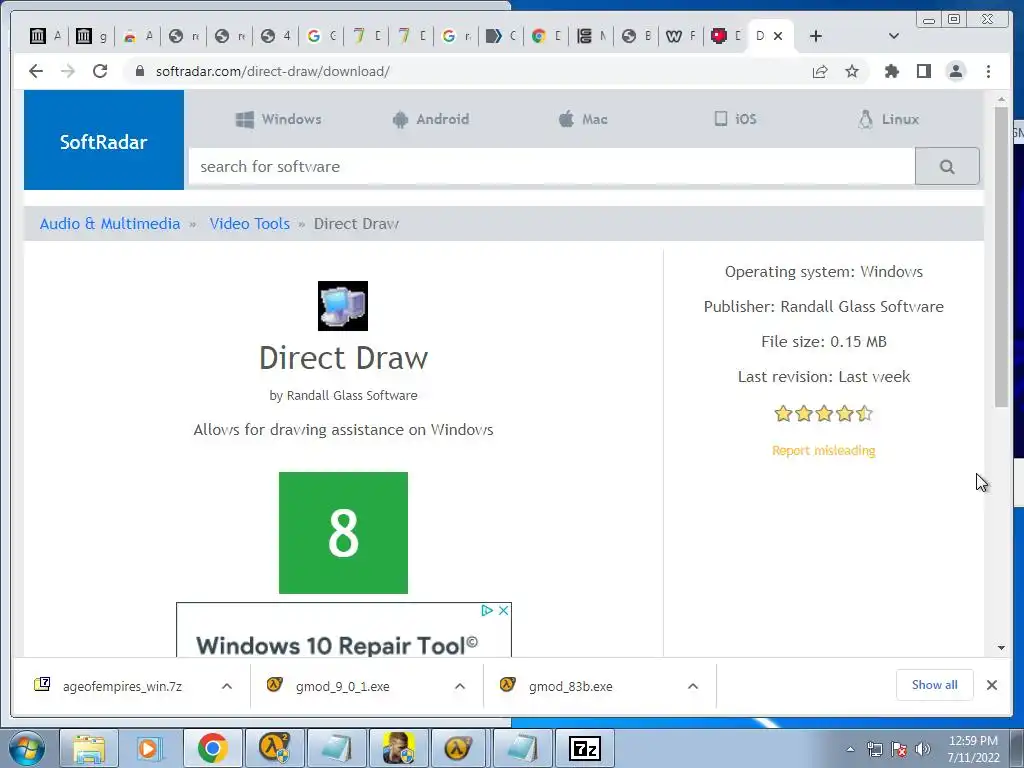
Task: Click the Action Center flag icon
Action: point(899,749)
